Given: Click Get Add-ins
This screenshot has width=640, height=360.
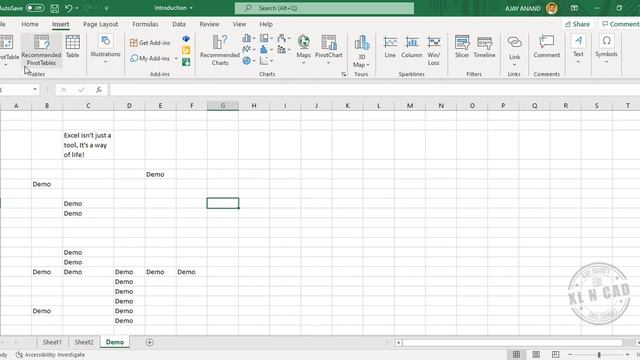Looking at the screenshot, I should click(x=150, y=42).
